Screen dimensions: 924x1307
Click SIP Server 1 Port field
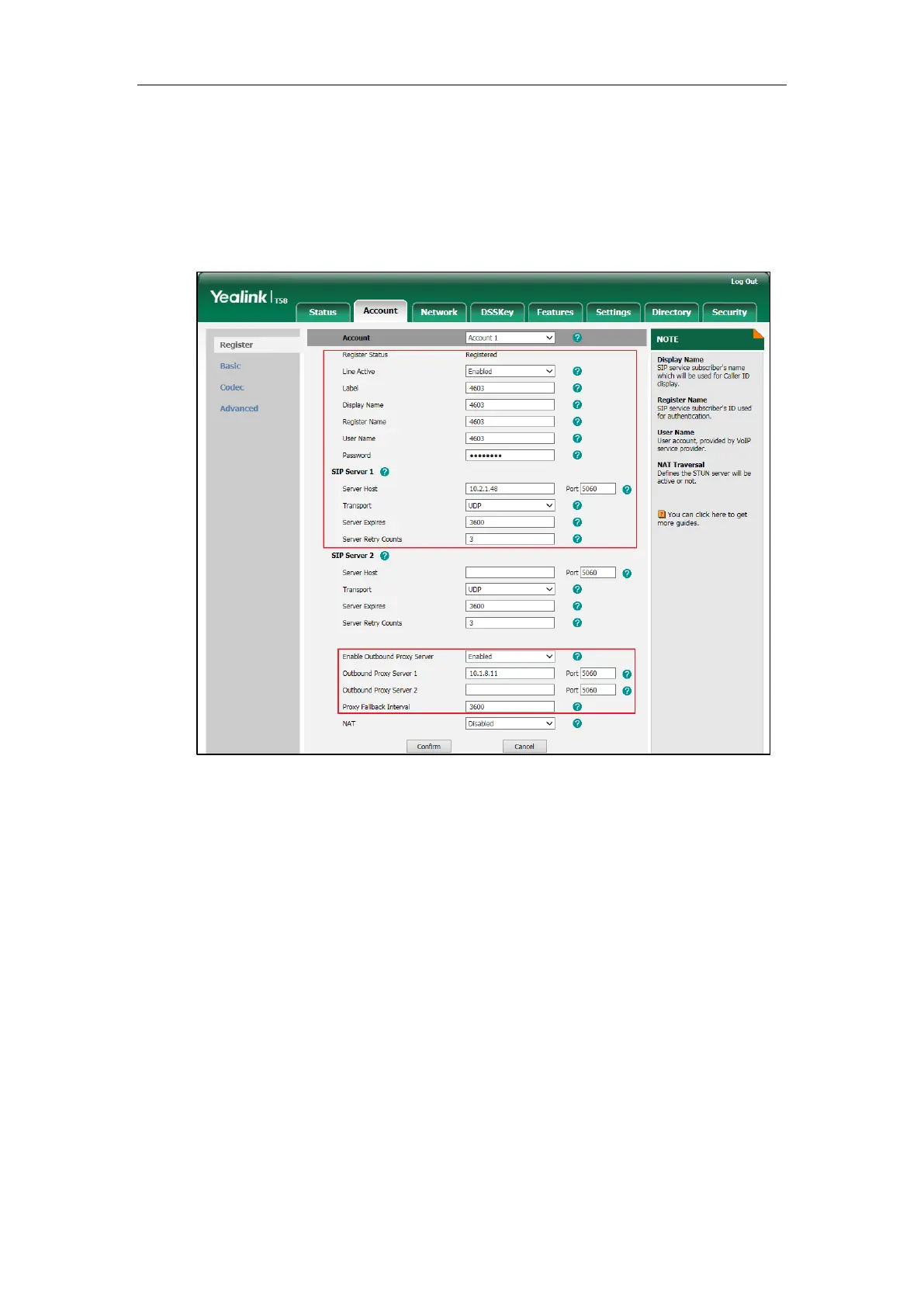598,489
